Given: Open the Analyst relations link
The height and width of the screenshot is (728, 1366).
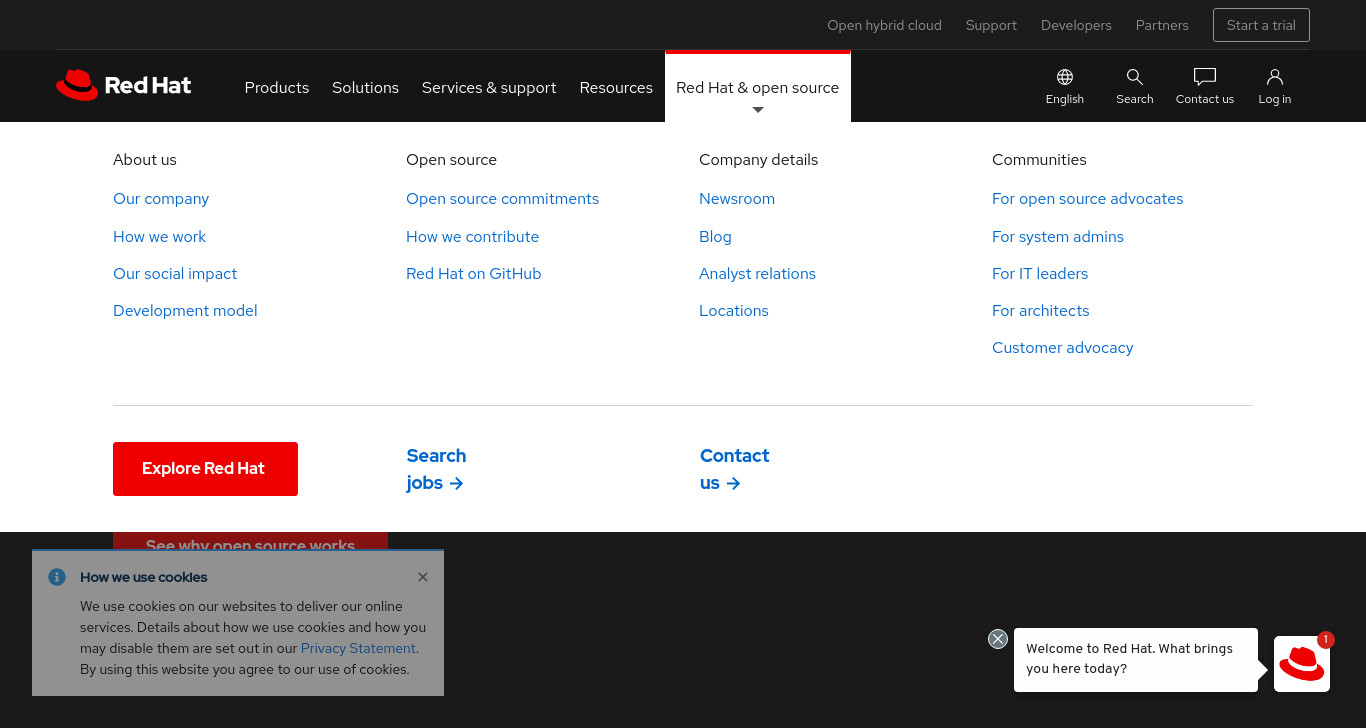Looking at the screenshot, I should click(757, 273).
